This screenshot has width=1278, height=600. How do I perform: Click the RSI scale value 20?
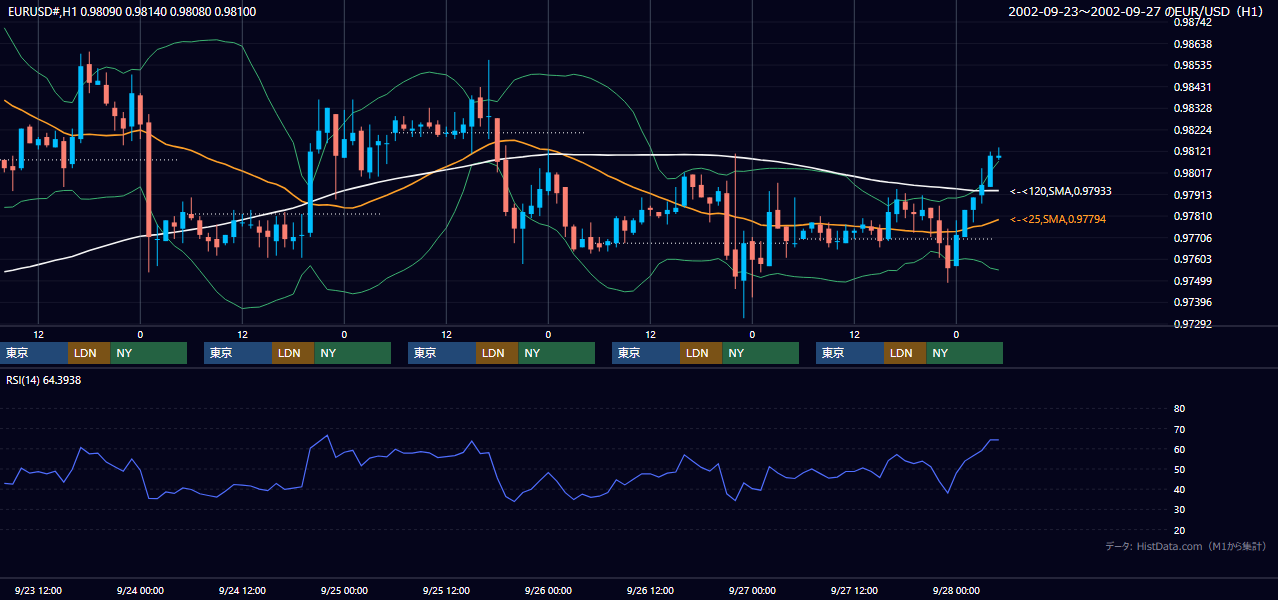tap(1179, 530)
